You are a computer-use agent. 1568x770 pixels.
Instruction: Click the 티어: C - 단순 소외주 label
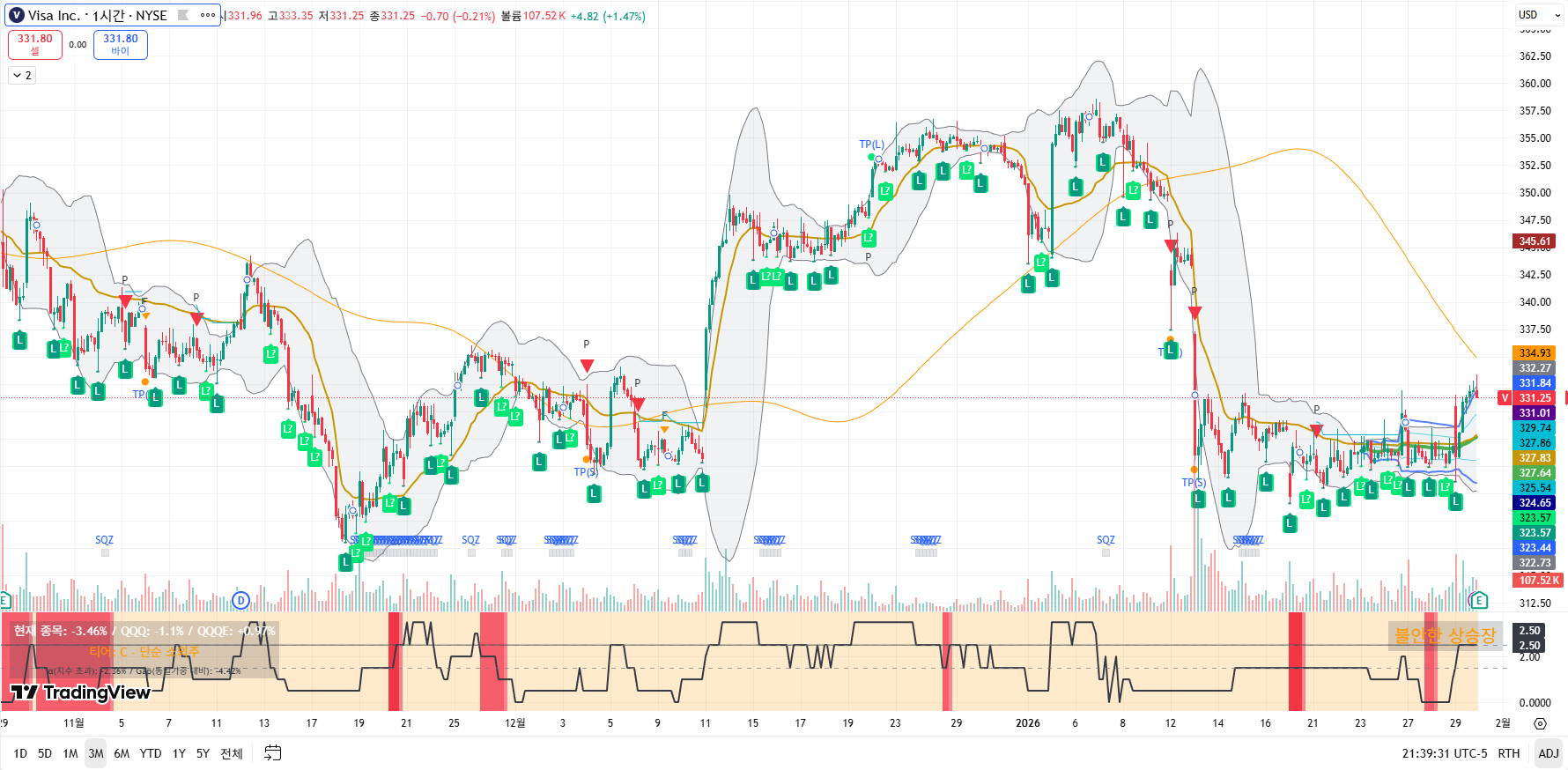pos(144,652)
